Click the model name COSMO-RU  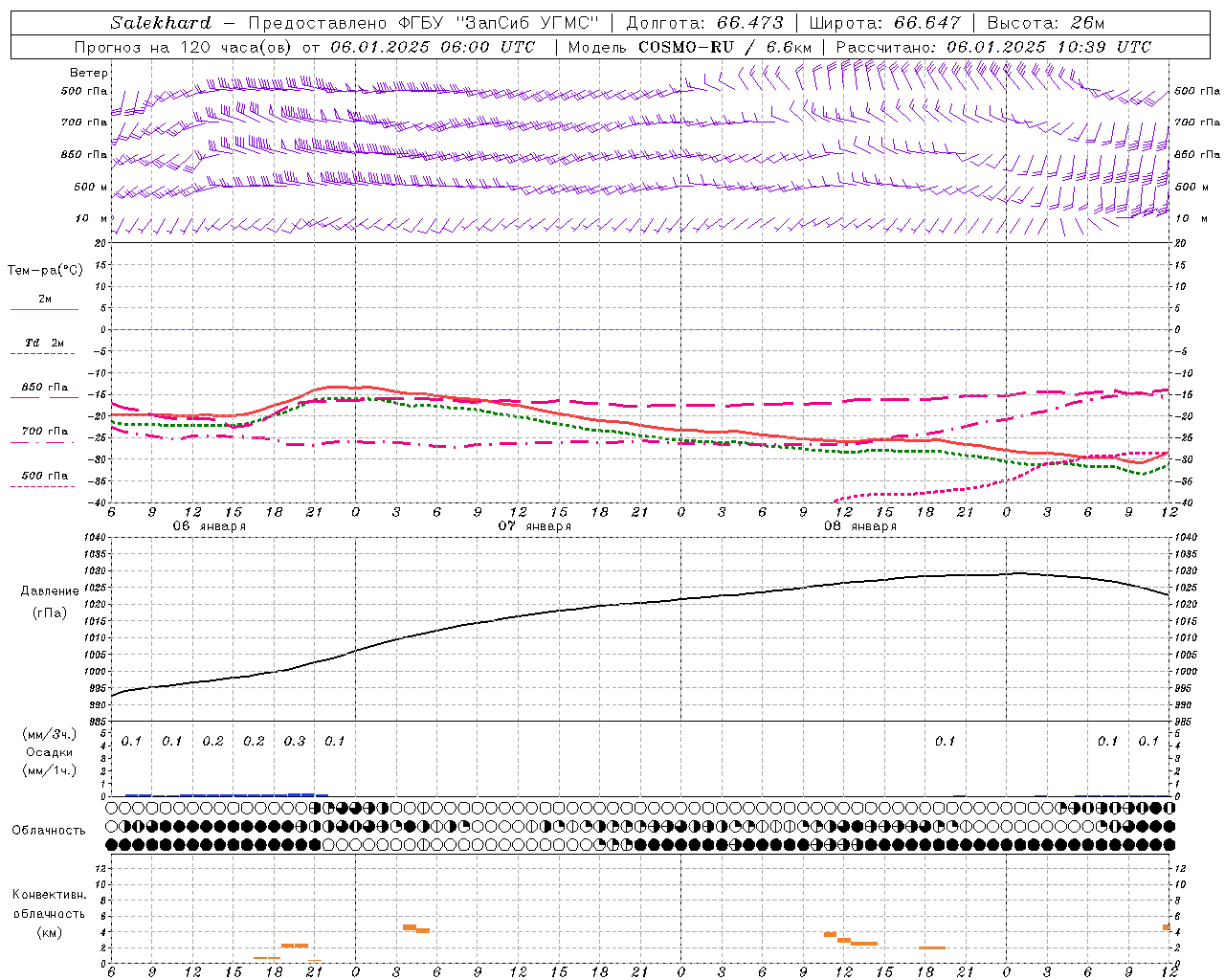point(686,47)
